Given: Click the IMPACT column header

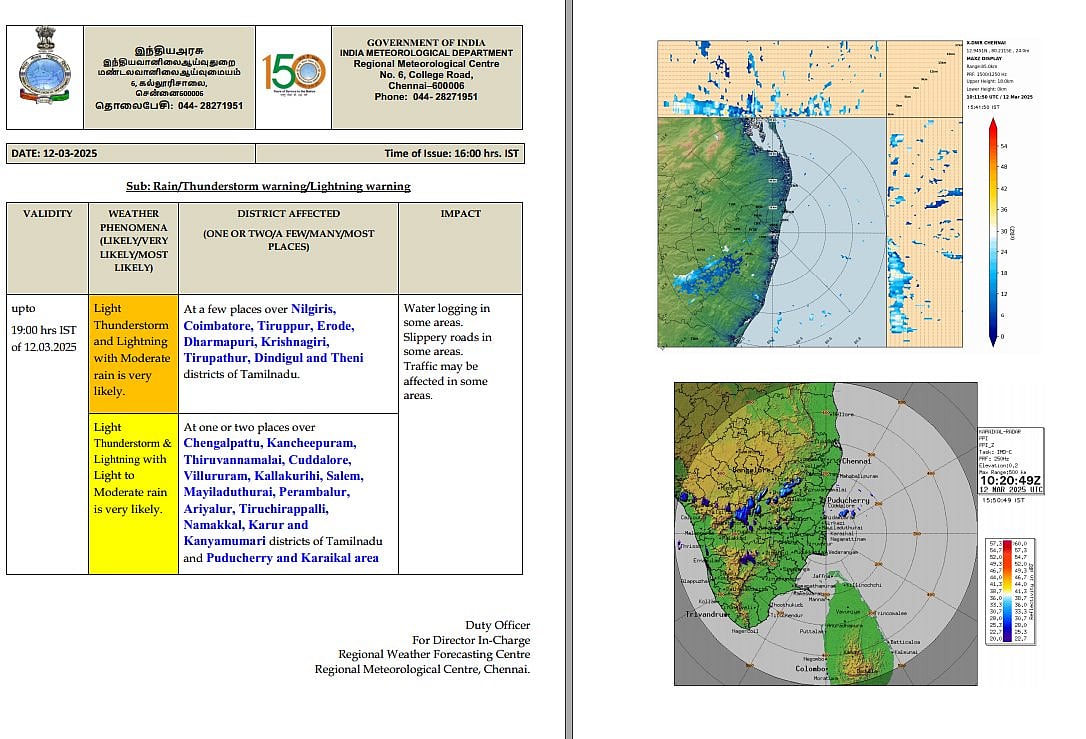Looking at the screenshot, I should point(460,214).
